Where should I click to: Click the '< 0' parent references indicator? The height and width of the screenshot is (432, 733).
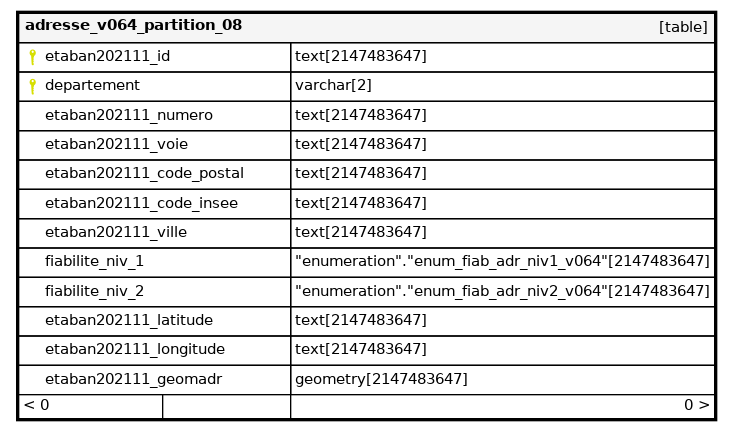click(x=37, y=406)
